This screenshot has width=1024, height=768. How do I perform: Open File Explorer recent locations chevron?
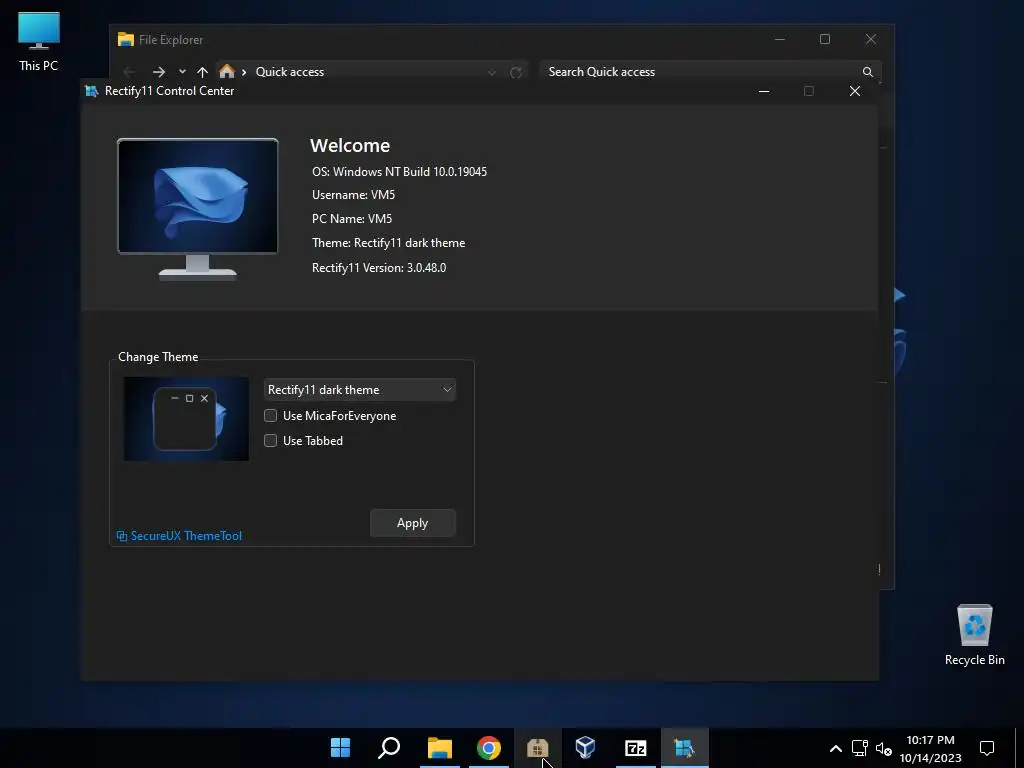click(x=182, y=72)
